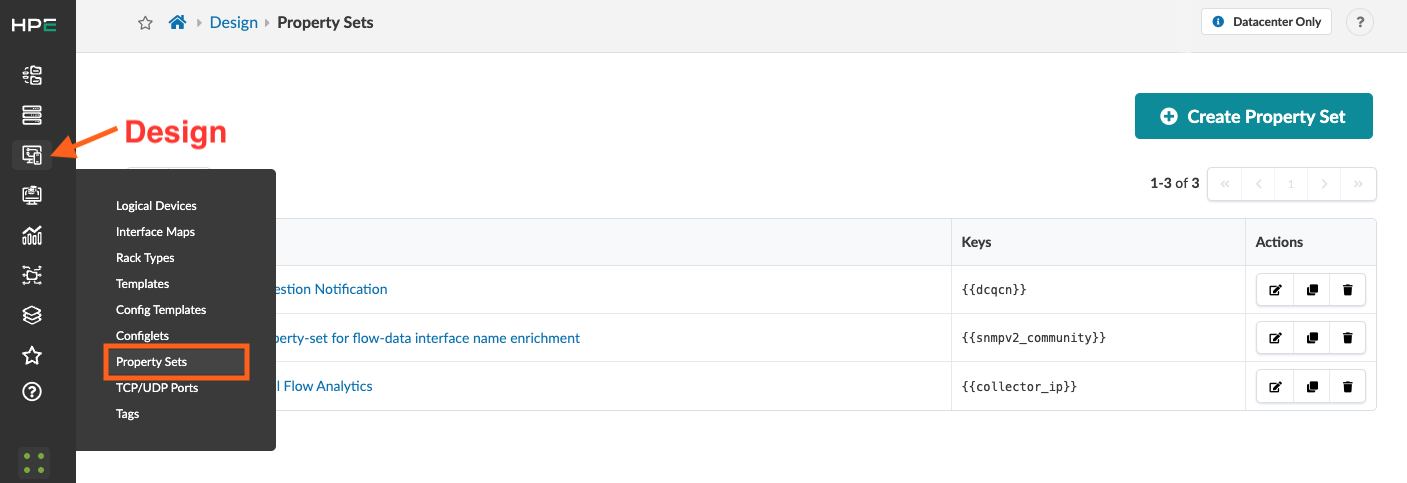The width and height of the screenshot is (1407, 483).
Task: Open the Devices server-rack sidebar icon
Action: tap(32, 115)
